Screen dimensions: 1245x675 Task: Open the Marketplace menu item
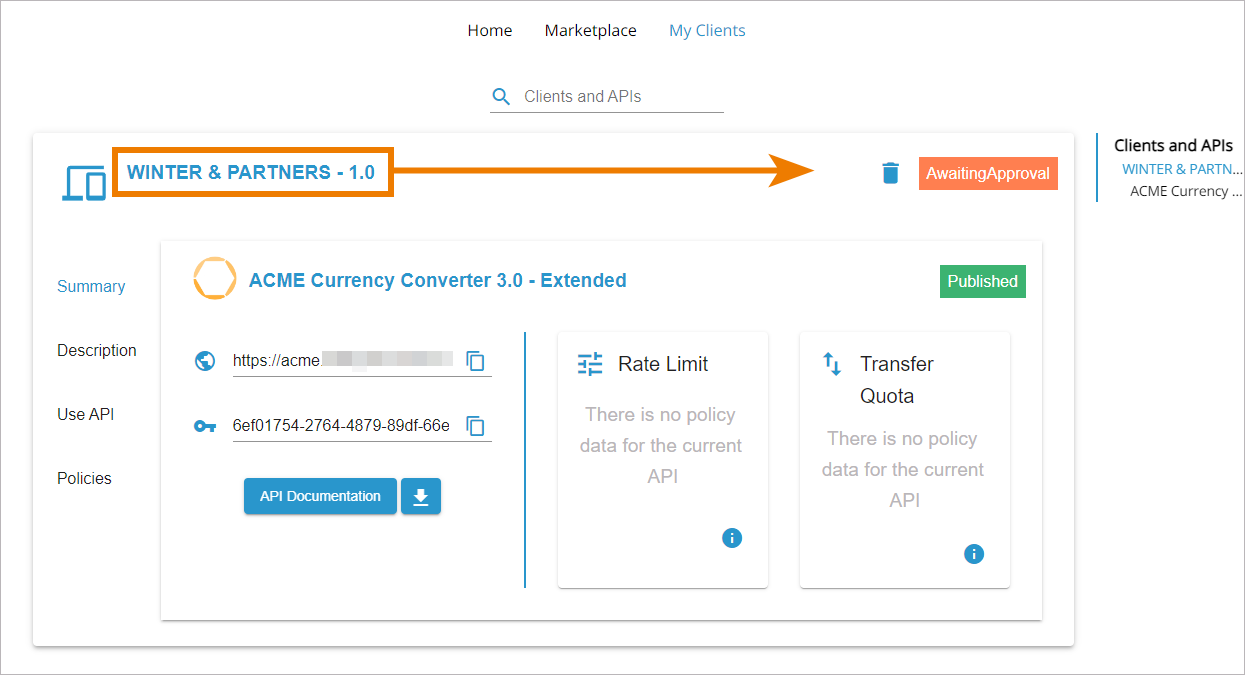point(591,31)
